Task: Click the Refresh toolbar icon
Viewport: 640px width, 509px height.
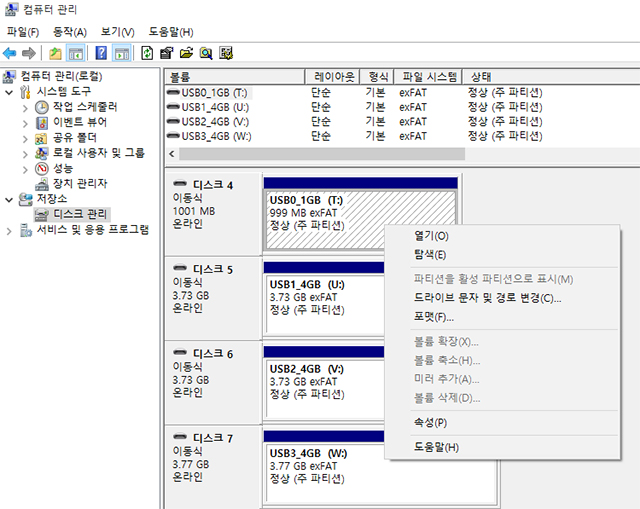Action: tap(147, 53)
